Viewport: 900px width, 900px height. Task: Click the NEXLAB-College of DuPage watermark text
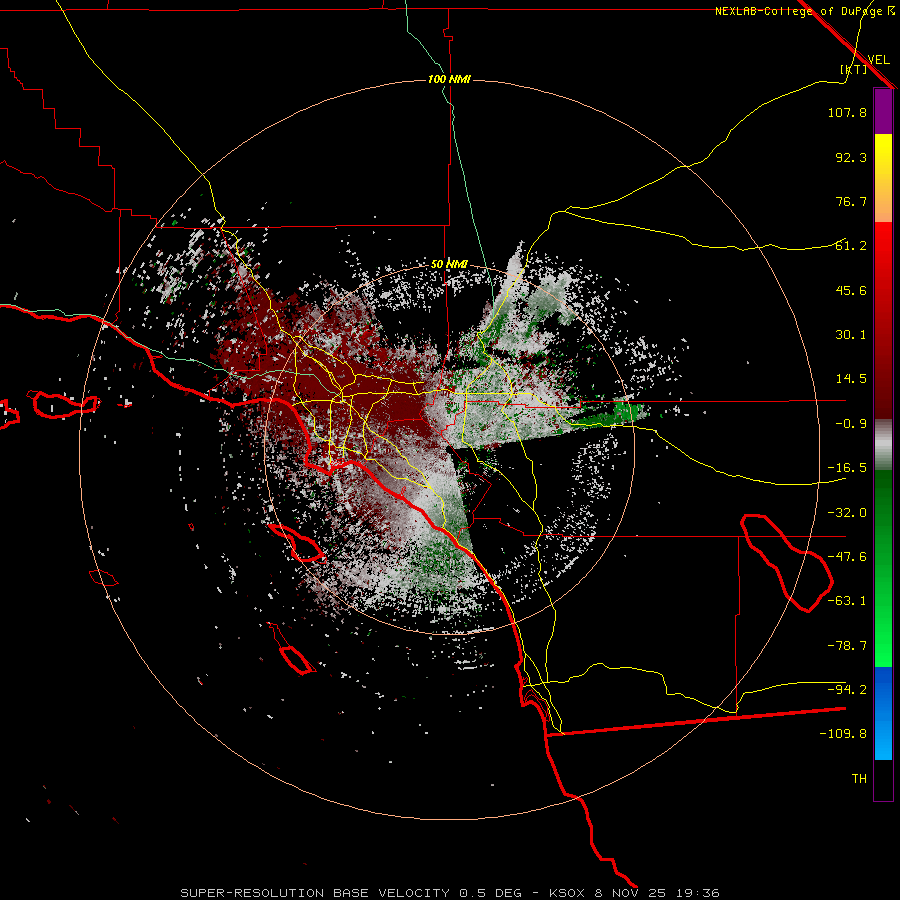coord(804,11)
